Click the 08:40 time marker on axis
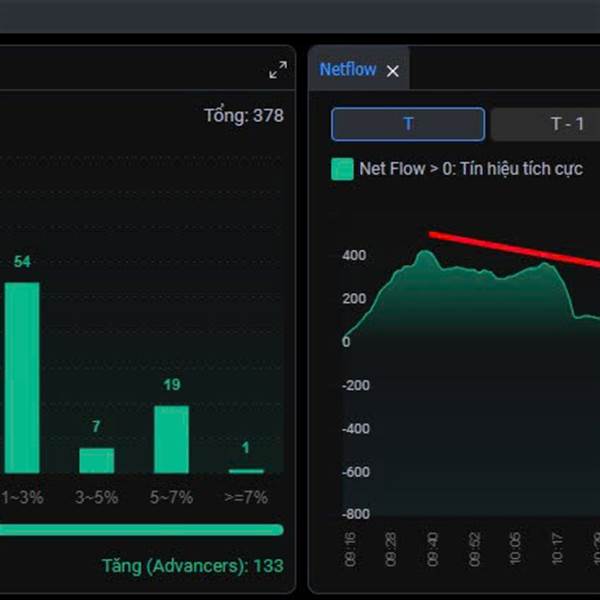Viewport: 600px width, 600px height. 432,549
